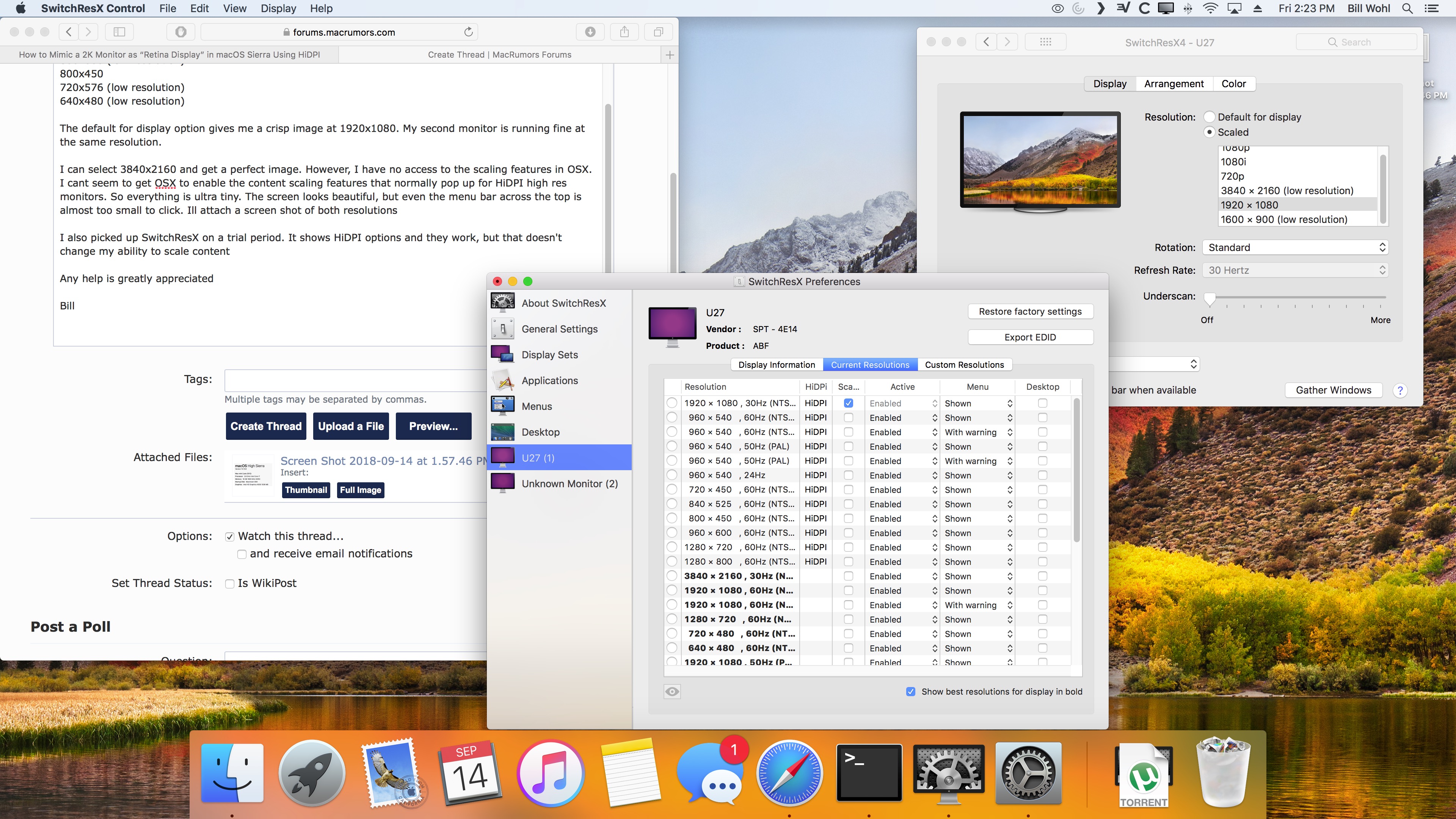Open Menu dropdown for 960 × 540 50Hz With warning row
This screenshot has width=1456, height=819.
point(978,461)
